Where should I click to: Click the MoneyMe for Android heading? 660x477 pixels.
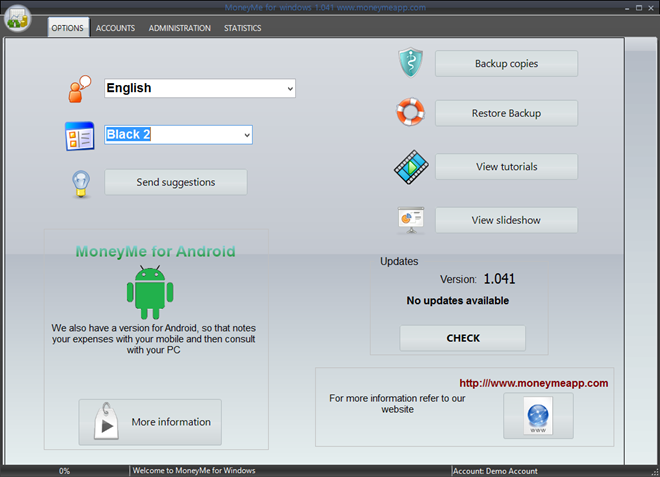(155, 251)
